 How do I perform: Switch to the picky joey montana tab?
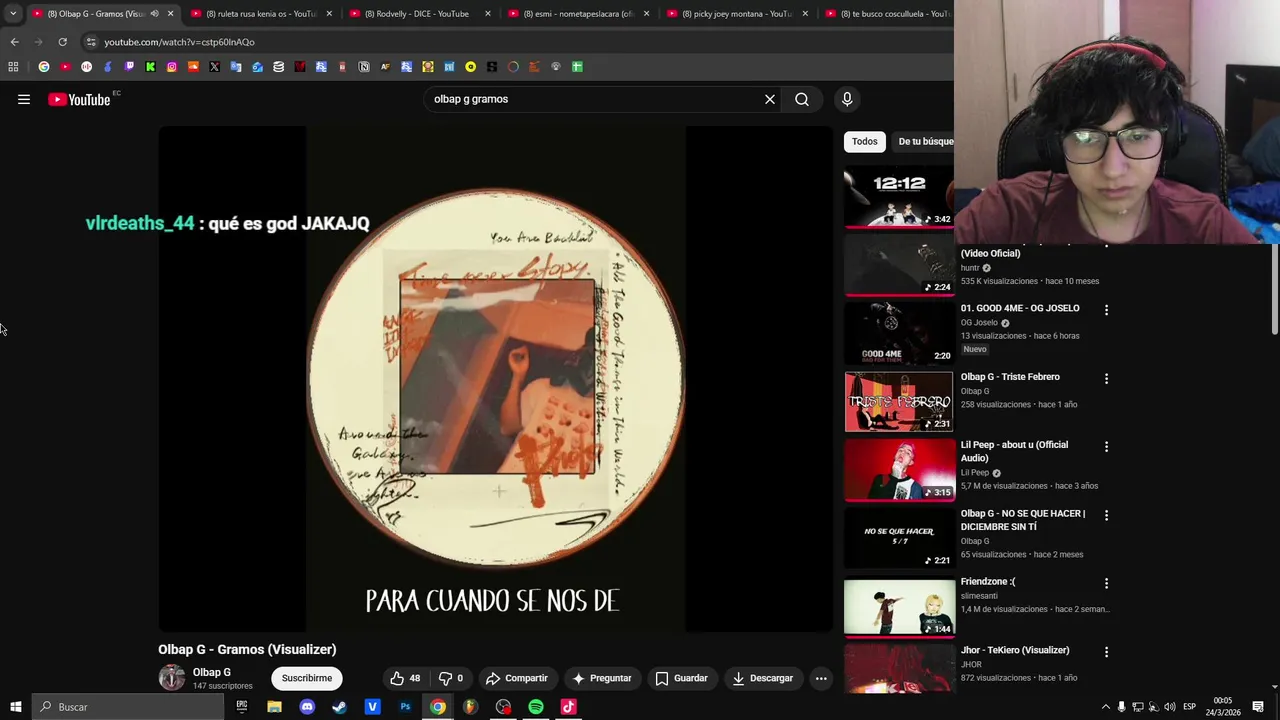[x=736, y=14]
